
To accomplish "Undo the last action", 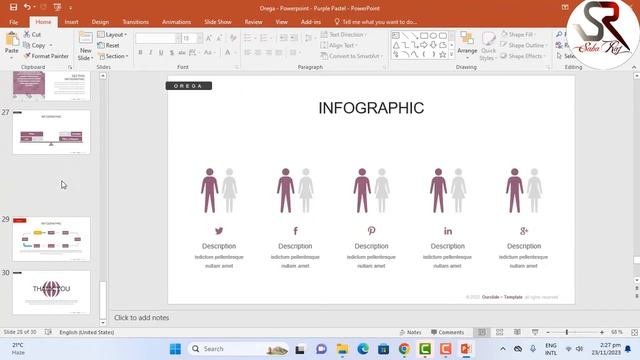I will (x=27, y=7).
